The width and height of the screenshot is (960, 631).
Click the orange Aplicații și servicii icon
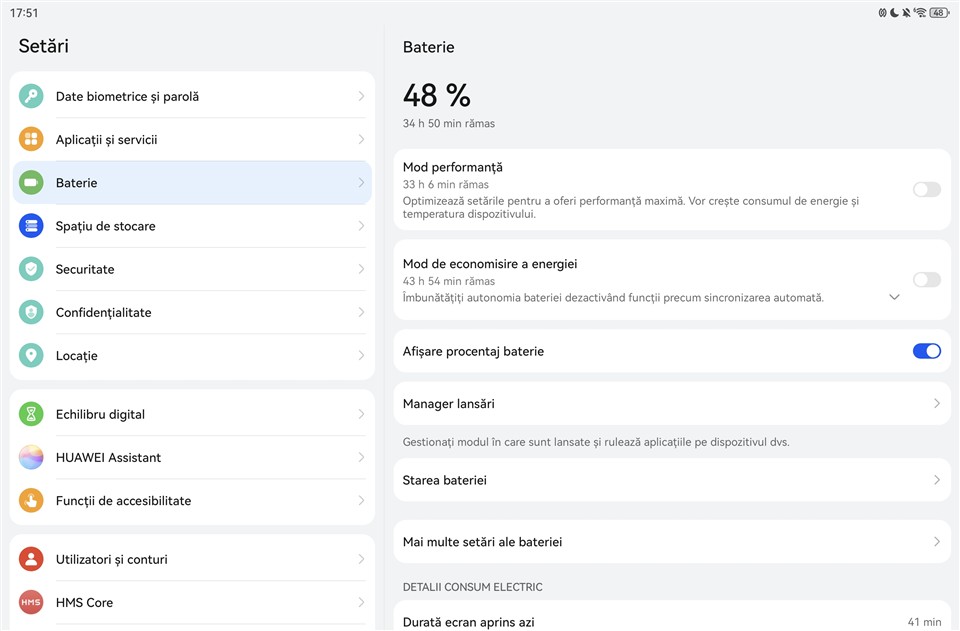point(31,140)
